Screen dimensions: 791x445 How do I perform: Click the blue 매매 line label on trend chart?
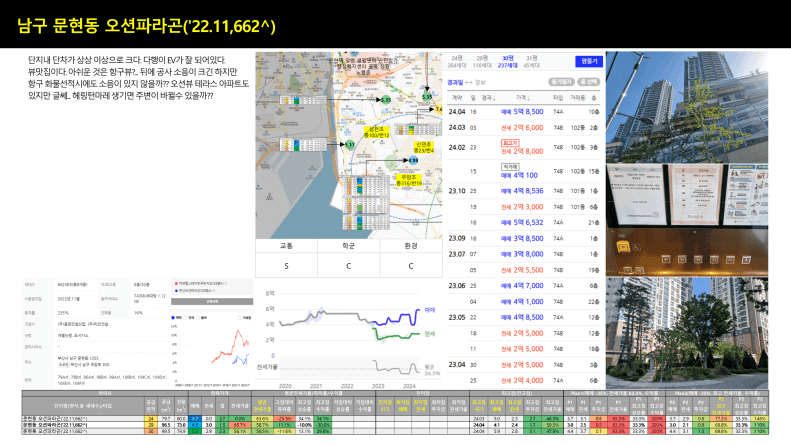tap(429, 310)
